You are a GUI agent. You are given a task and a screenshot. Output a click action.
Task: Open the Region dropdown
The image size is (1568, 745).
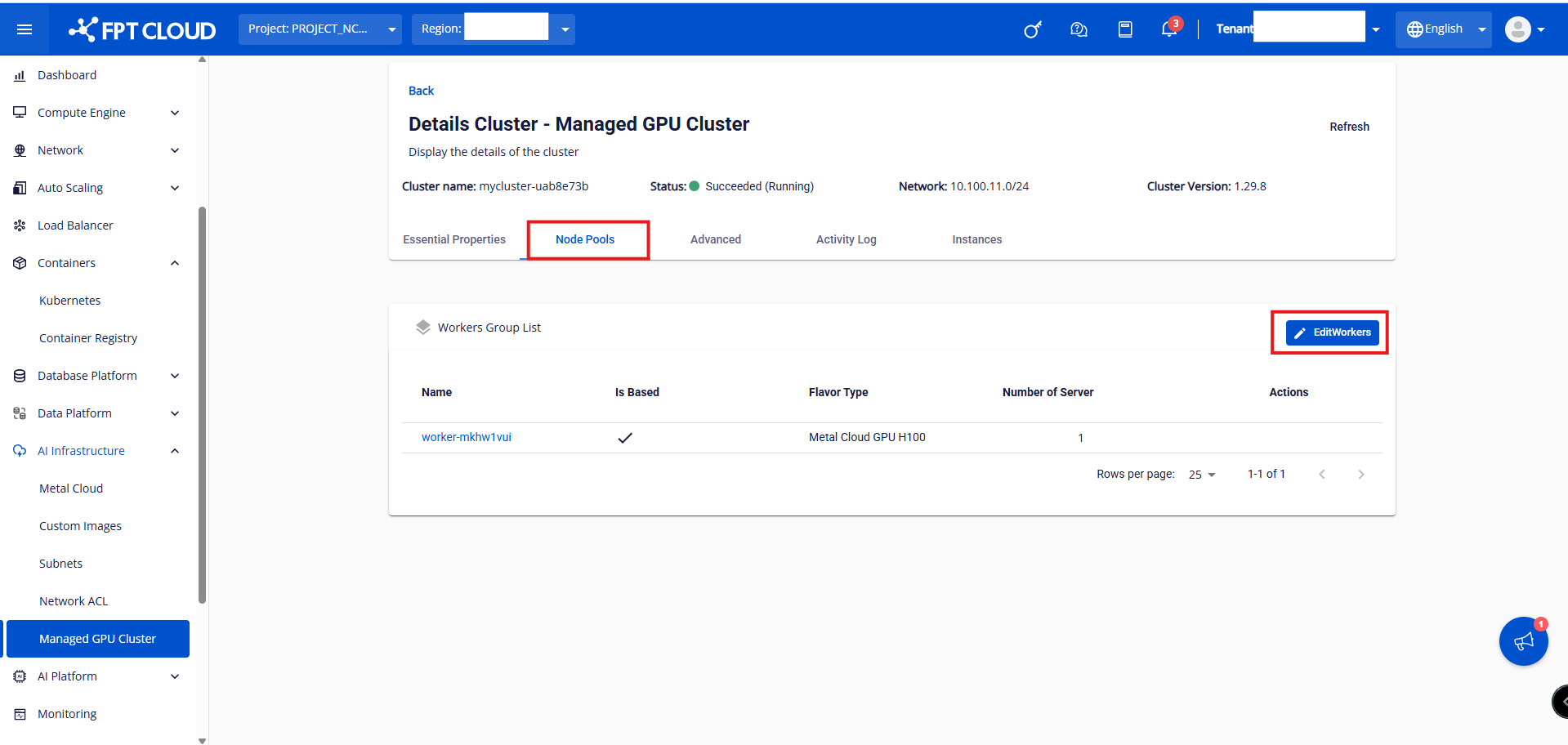click(x=493, y=29)
